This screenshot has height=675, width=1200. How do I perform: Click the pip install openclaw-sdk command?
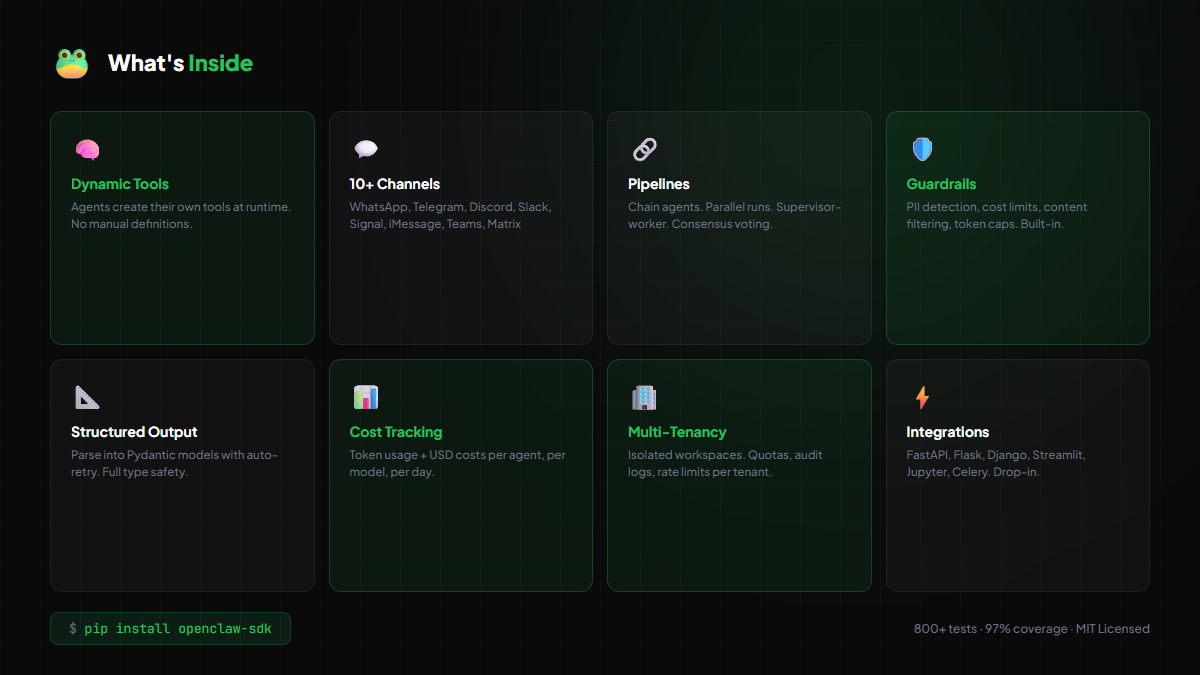pyautogui.click(x=170, y=629)
